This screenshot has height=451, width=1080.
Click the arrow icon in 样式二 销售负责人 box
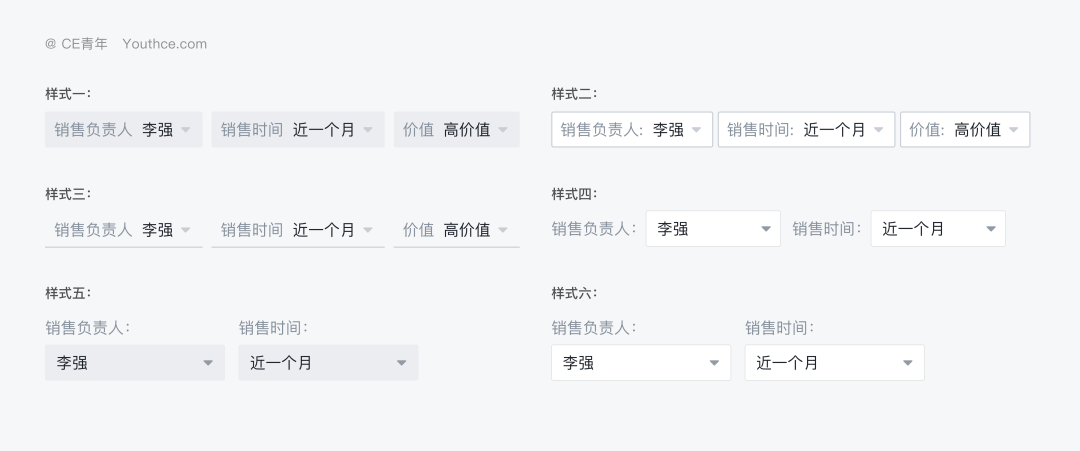pos(697,130)
